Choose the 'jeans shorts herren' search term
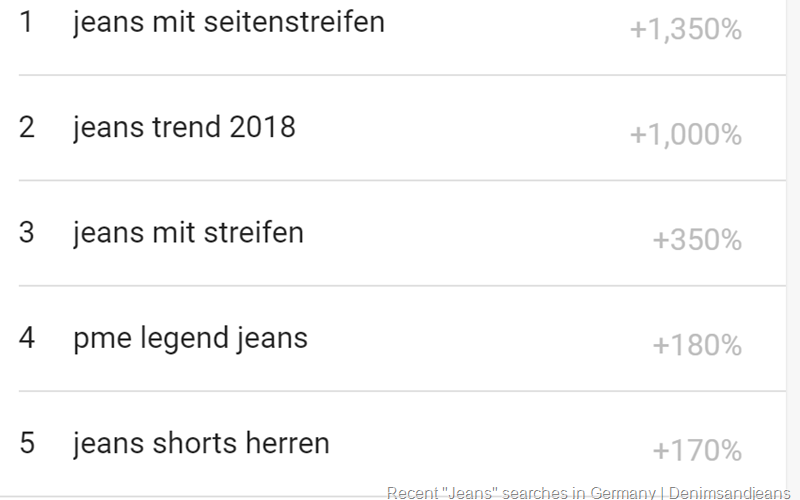Image resolution: width=800 pixels, height=500 pixels. pos(201,443)
